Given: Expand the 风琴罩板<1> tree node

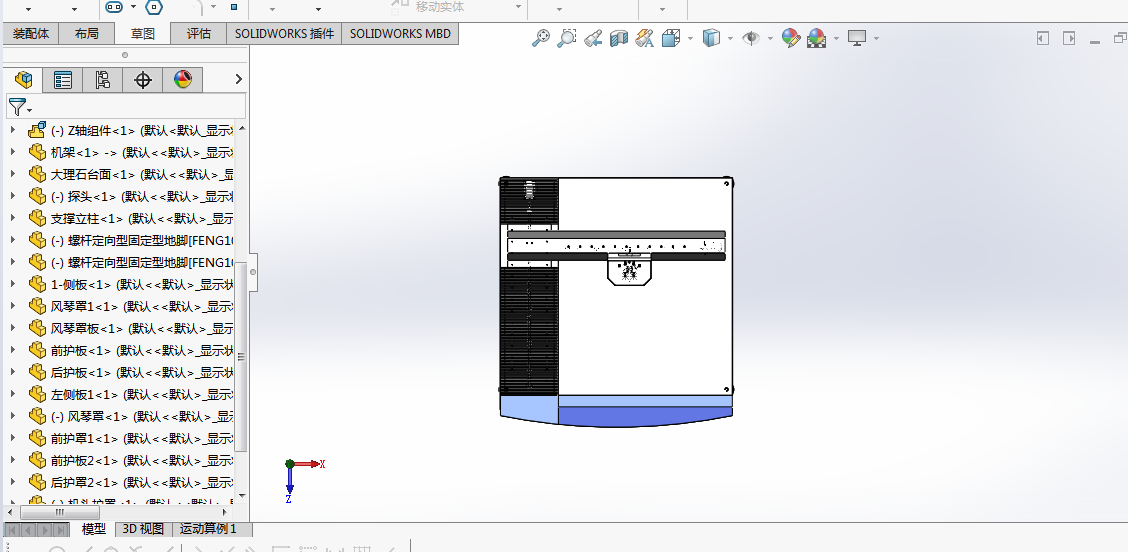Looking at the screenshot, I should point(13,328).
